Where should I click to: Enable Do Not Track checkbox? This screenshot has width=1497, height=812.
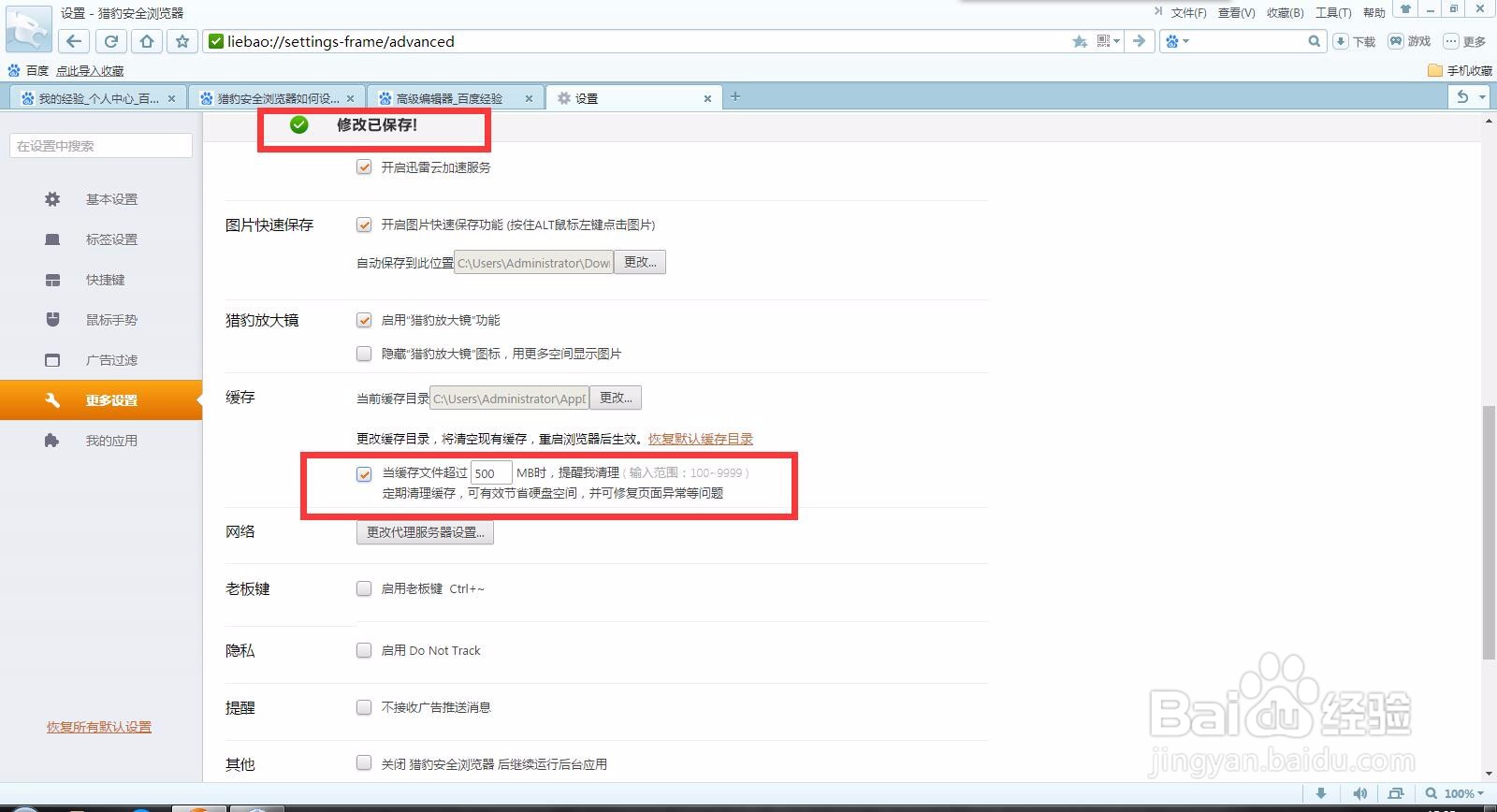pos(364,650)
